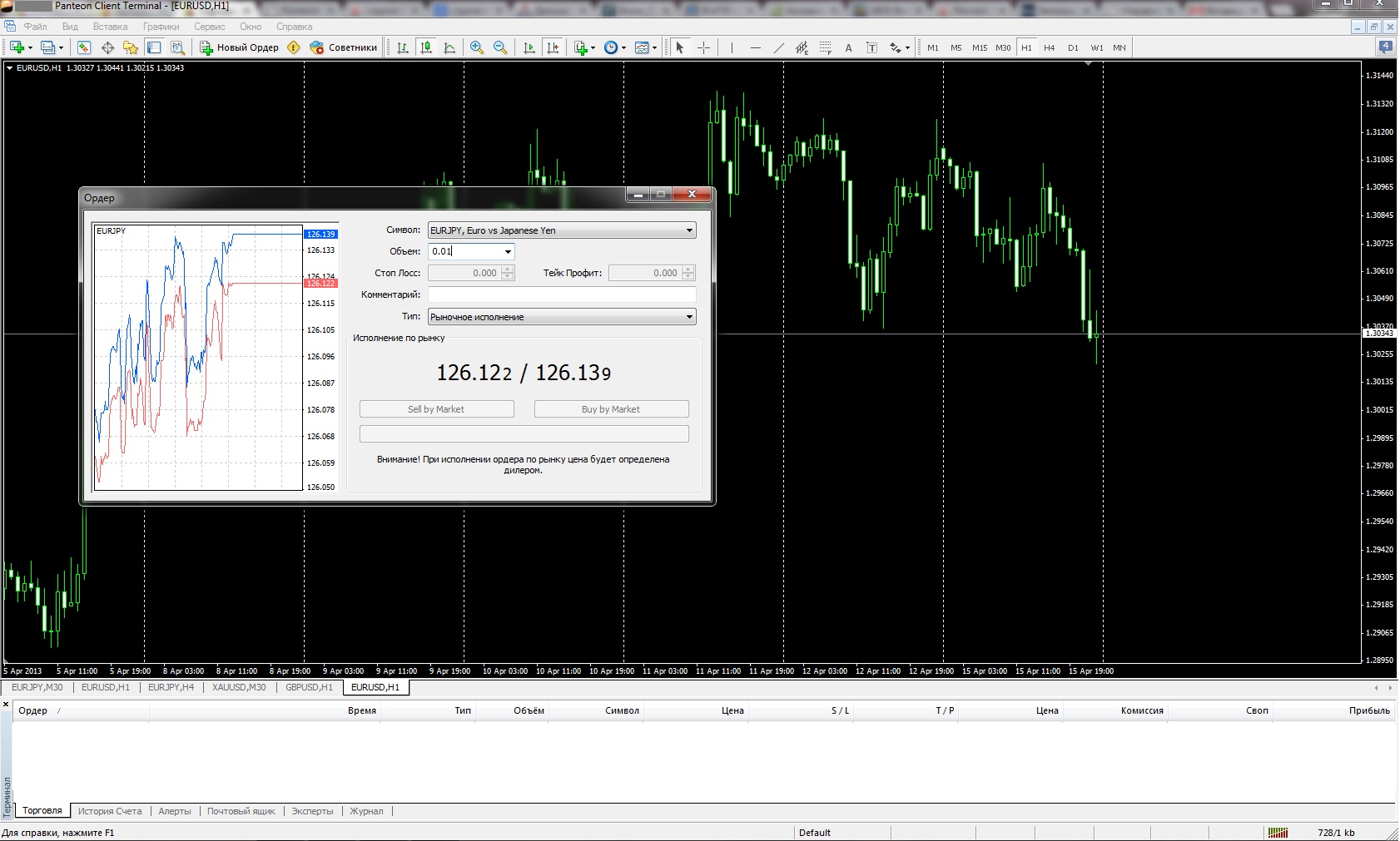The height and width of the screenshot is (841, 1400).
Task: Click the zoom out magnifier icon
Action: 500,47
